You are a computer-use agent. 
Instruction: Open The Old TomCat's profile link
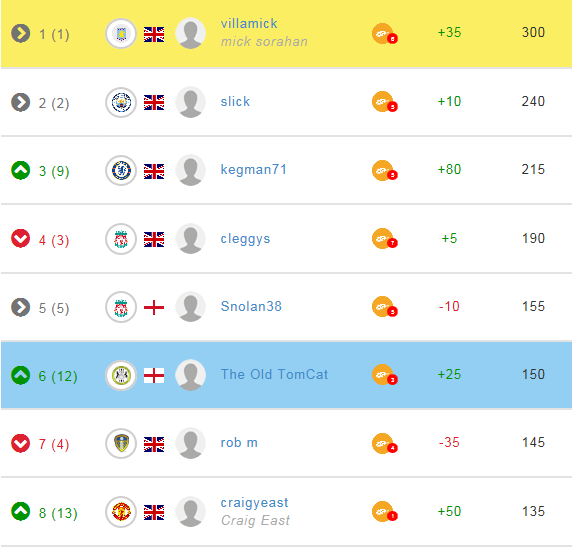(274, 374)
